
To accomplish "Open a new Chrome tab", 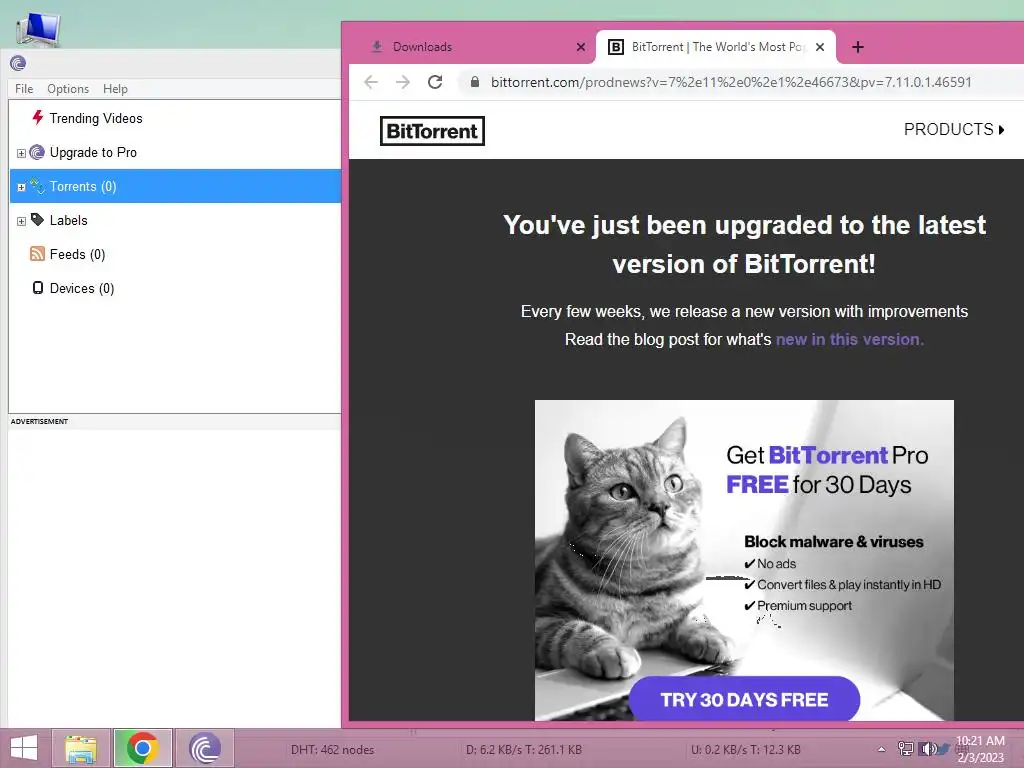I will tap(858, 47).
